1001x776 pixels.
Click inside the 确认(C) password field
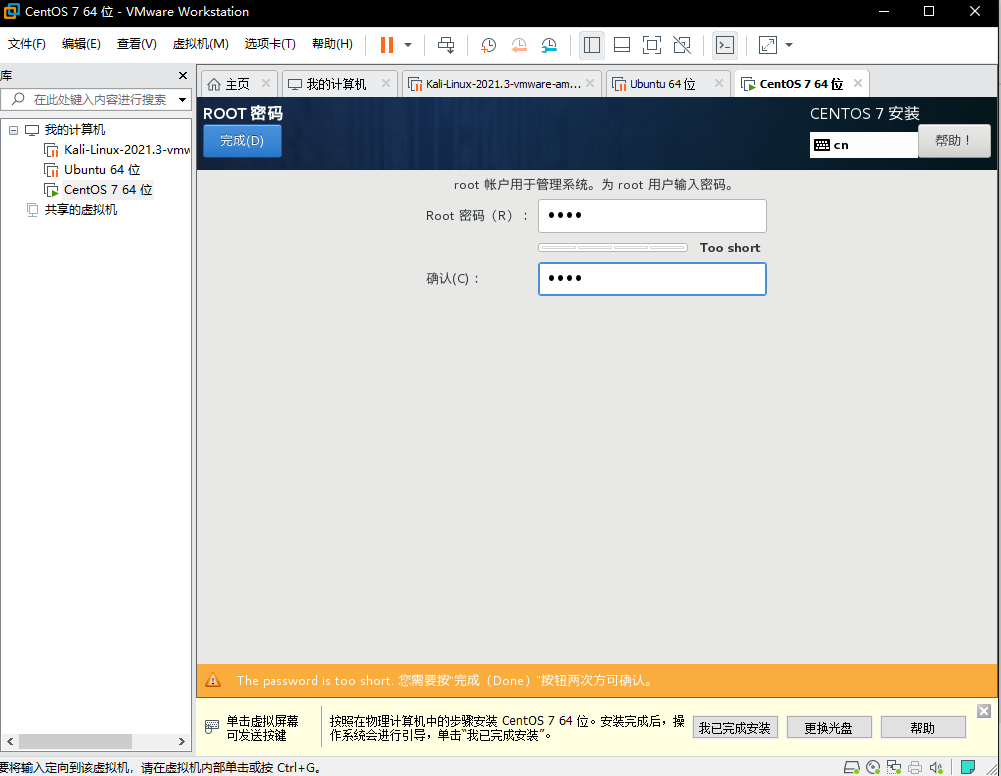(651, 279)
